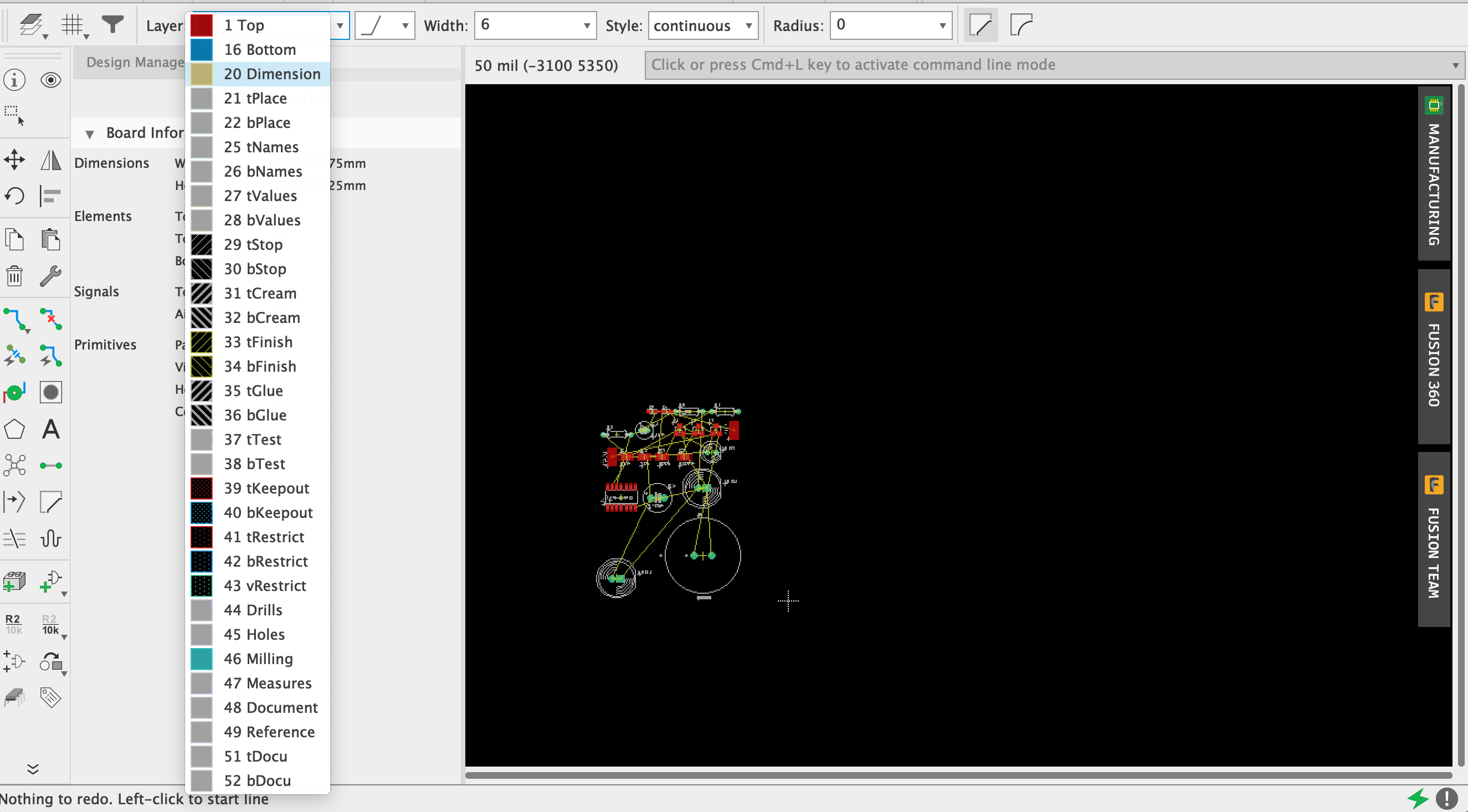Click the 43 vRestrict color swatch
Image resolution: width=1468 pixels, height=812 pixels.
click(201, 586)
